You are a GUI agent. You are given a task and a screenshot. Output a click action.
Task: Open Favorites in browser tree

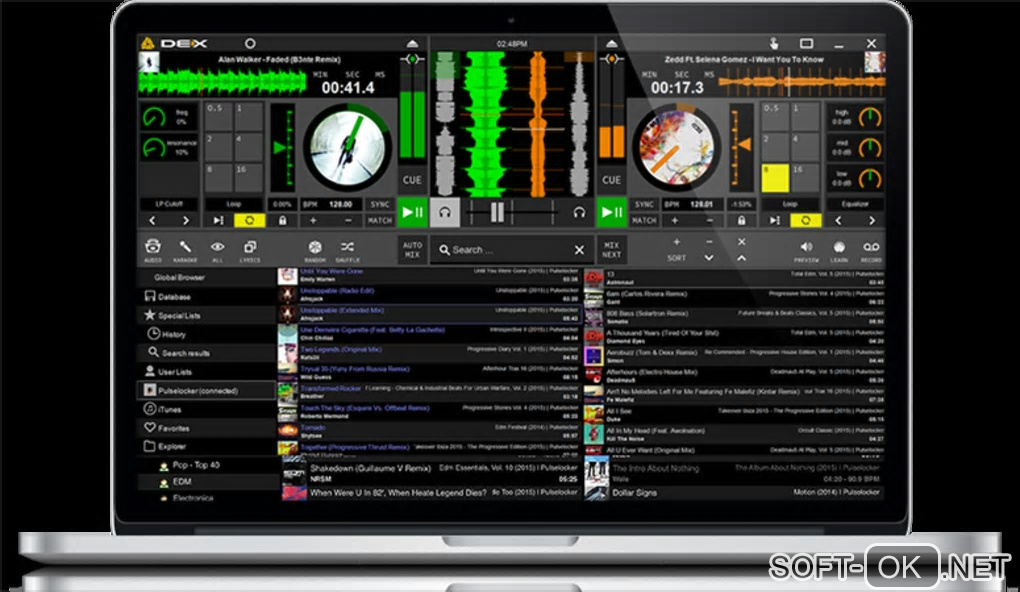(x=206, y=428)
